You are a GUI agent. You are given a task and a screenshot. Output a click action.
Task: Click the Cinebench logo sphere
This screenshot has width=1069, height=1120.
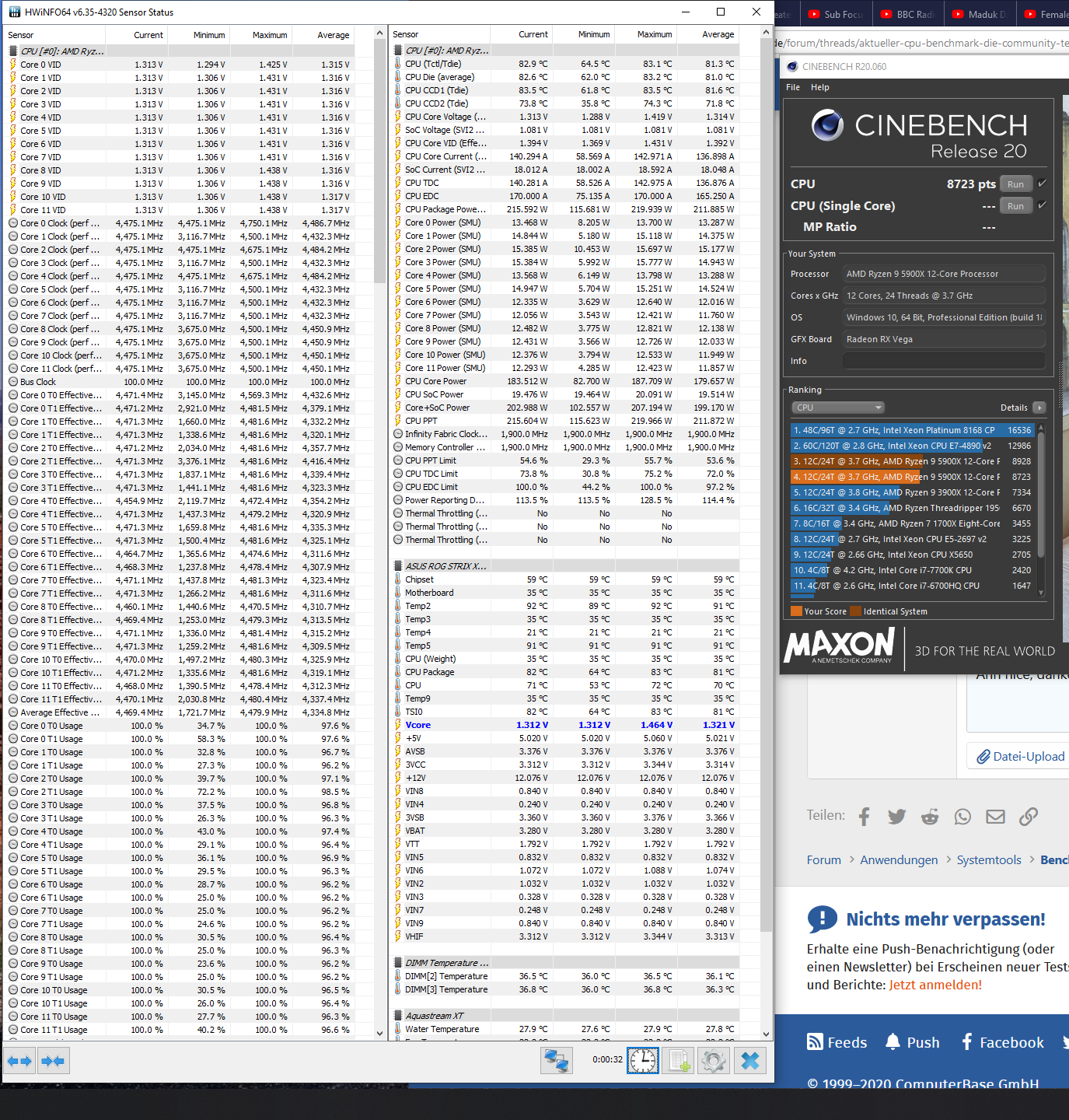[827, 125]
